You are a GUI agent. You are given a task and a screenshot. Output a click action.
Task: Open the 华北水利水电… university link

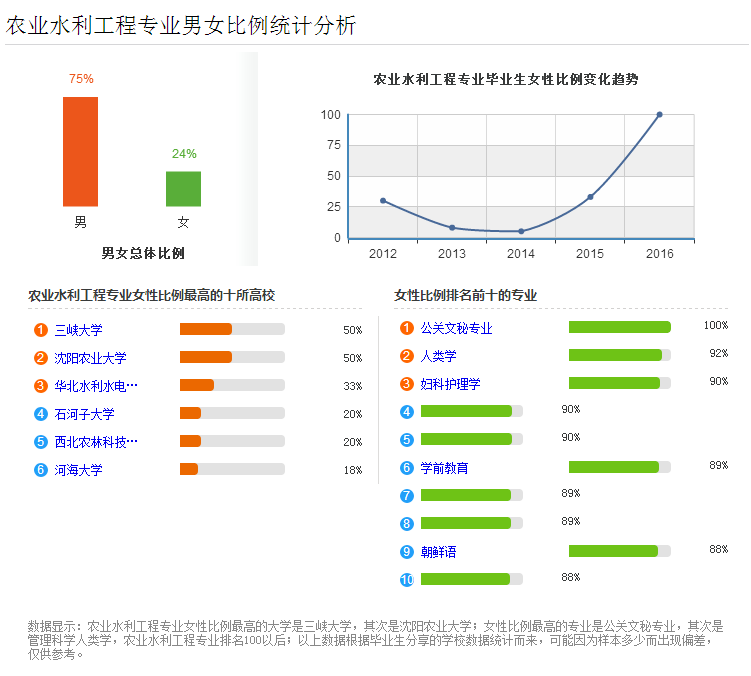click(x=96, y=386)
